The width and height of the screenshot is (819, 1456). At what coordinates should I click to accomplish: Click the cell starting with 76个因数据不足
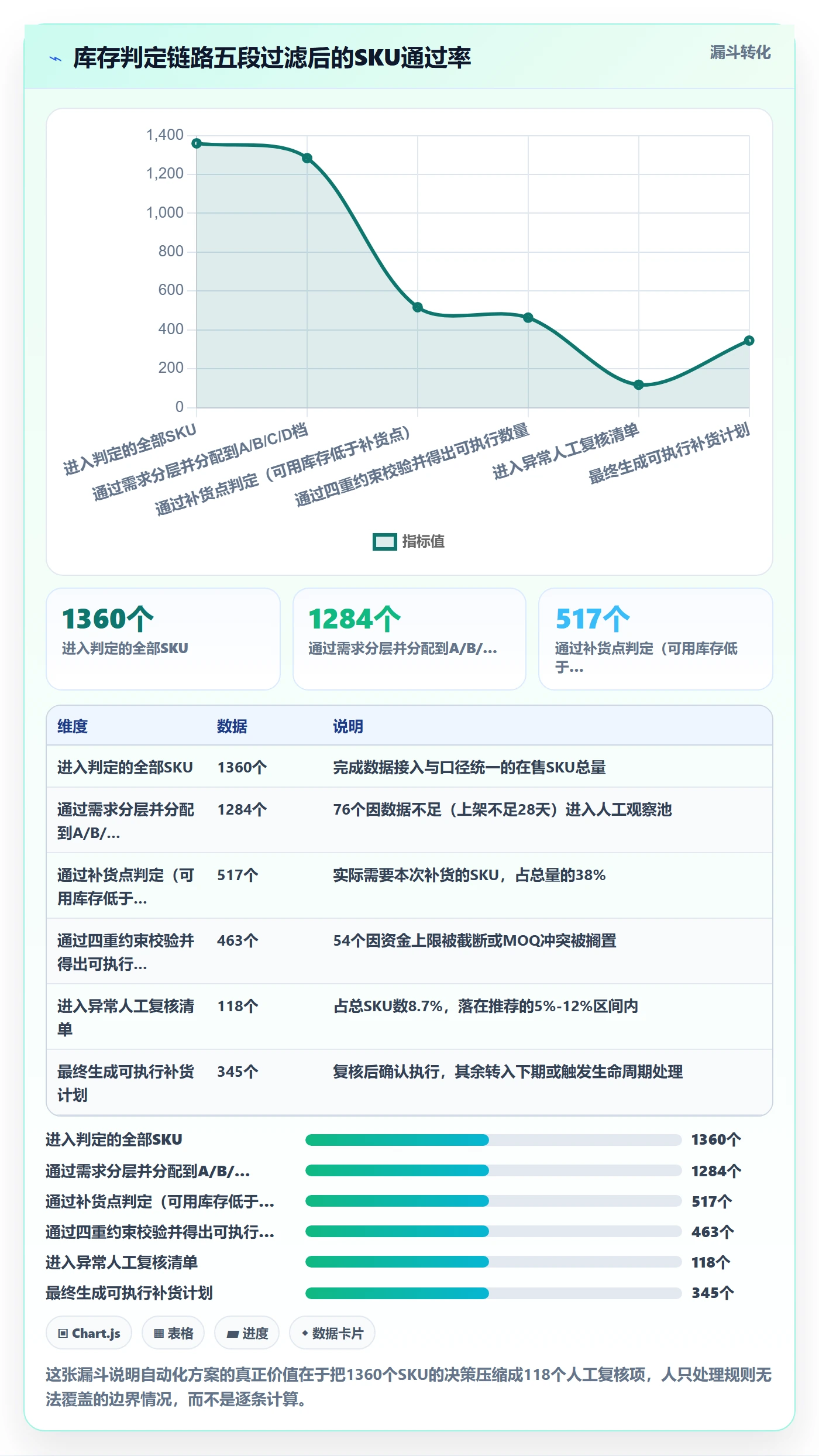[503, 809]
